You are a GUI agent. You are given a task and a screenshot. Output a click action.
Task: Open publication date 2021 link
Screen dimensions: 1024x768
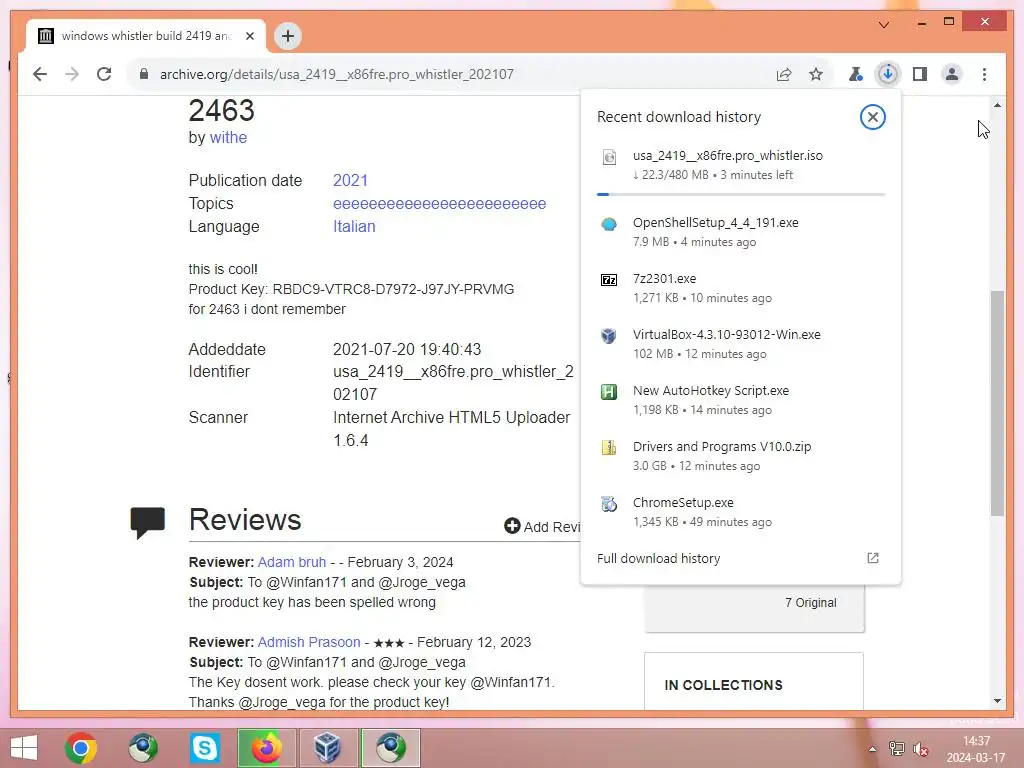(x=350, y=180)
